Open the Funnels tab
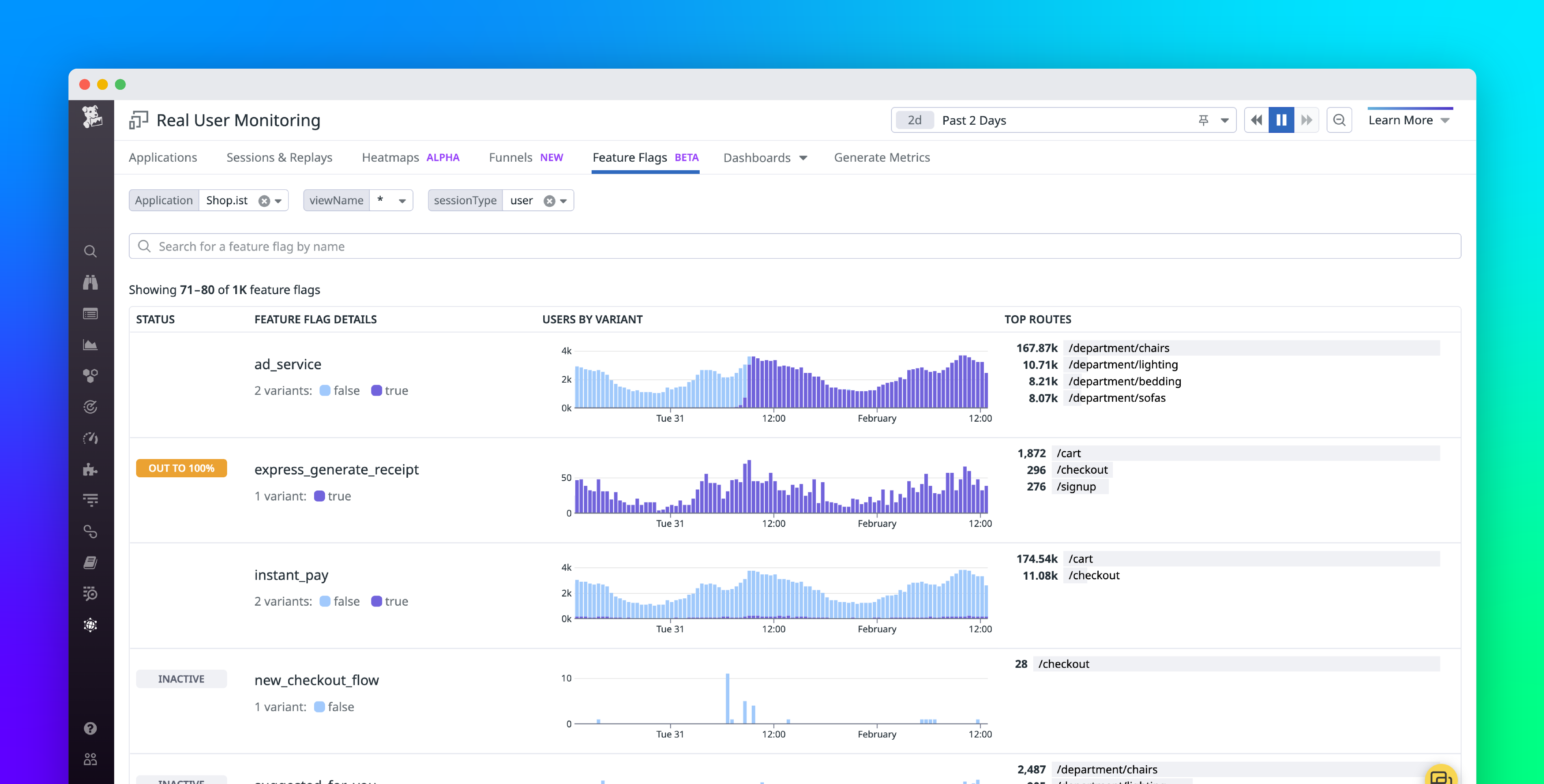The height and width of the screenshot is (784, 1544). (x=510, y=157)
